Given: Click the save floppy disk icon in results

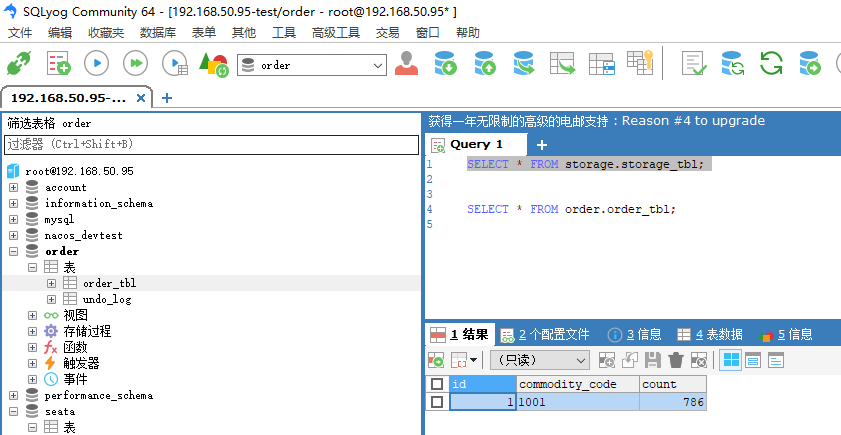Looking at the screenshot, I should click(x=652, y=360).
